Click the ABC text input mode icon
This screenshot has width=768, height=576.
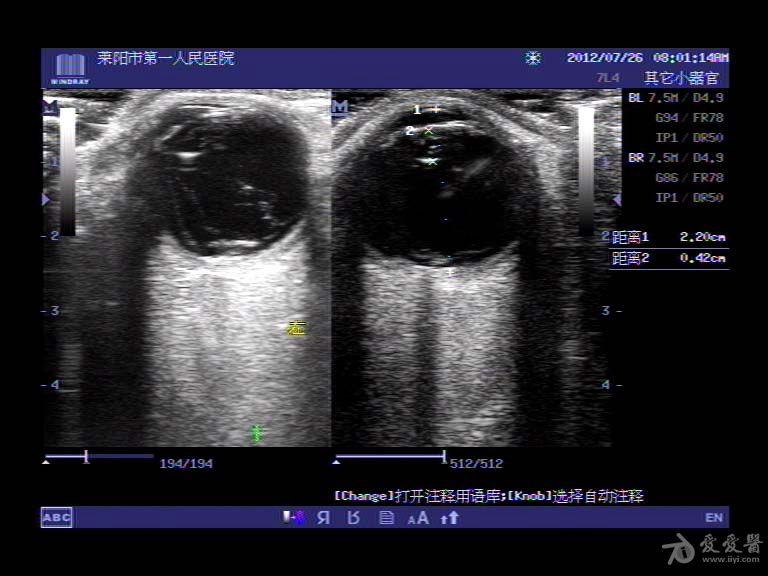click(56, 517)
